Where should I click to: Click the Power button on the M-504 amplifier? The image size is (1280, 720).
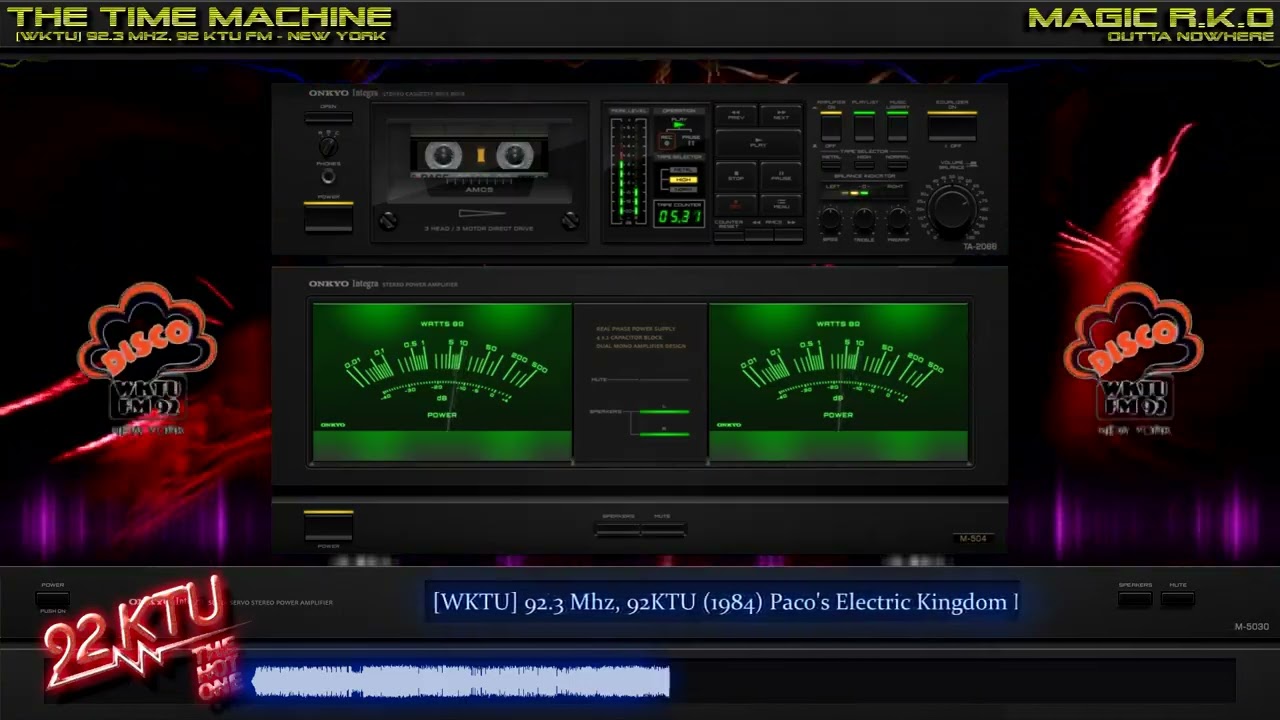(x=328, y=526)
